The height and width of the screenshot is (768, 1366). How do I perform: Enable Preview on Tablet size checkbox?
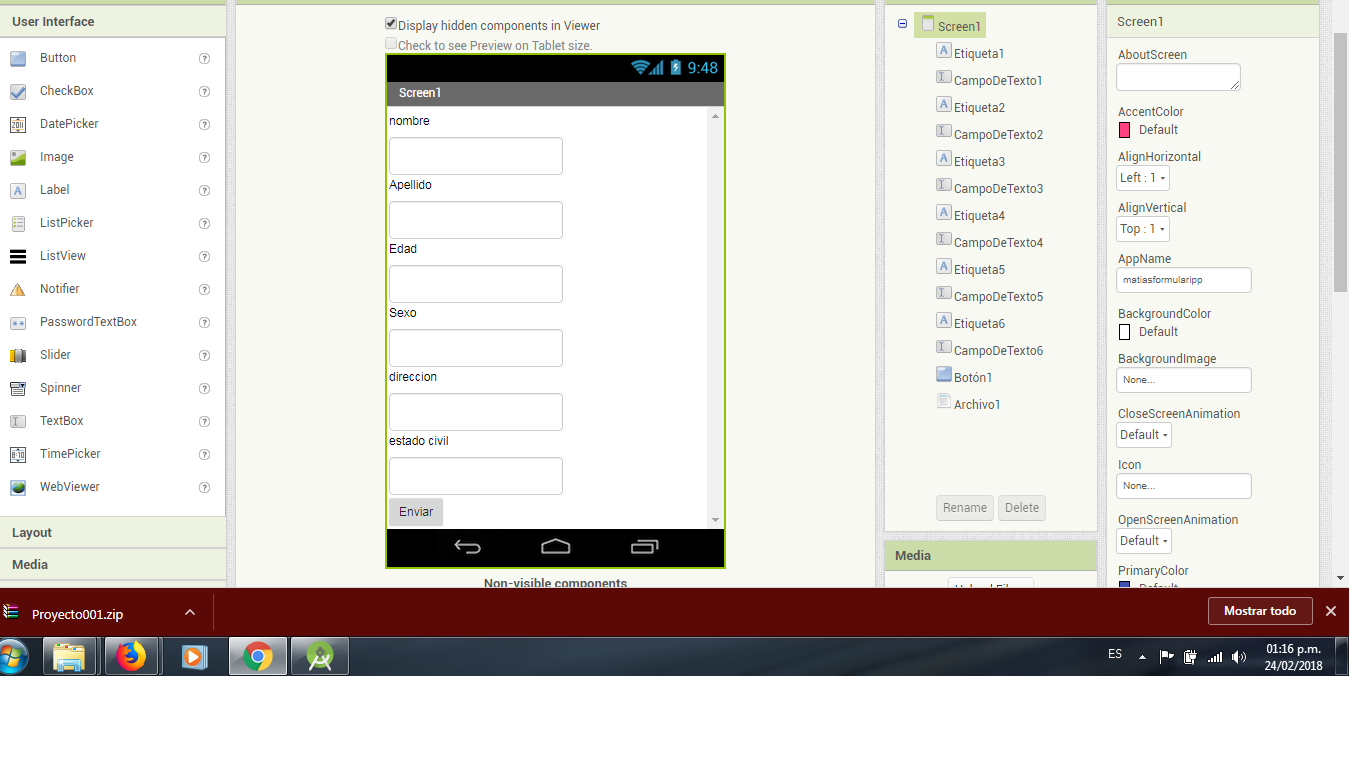[391, 44]
